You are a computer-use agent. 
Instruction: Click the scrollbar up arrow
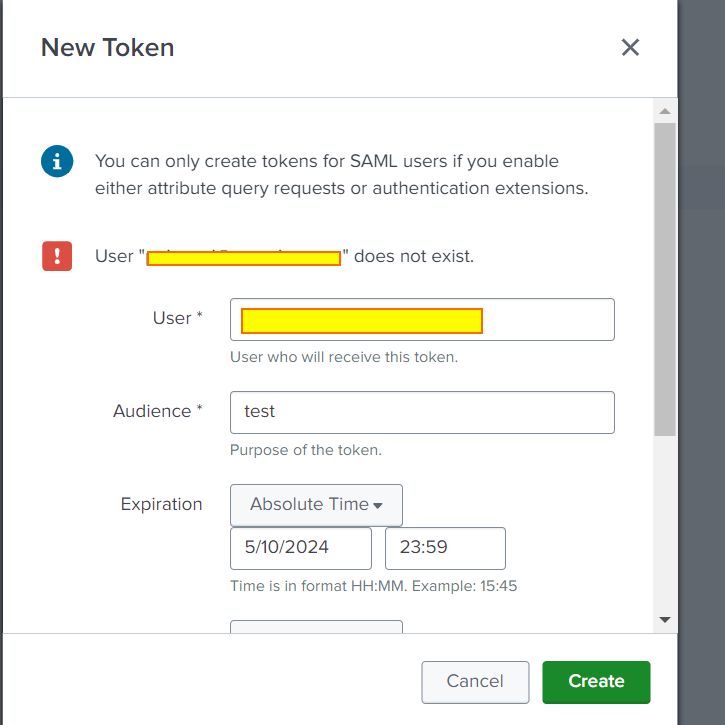tap(664, 110)
